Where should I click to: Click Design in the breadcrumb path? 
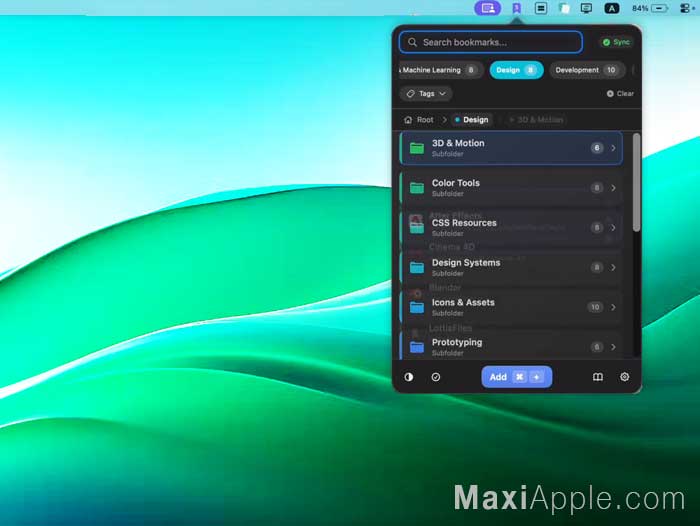pos(471,120)
